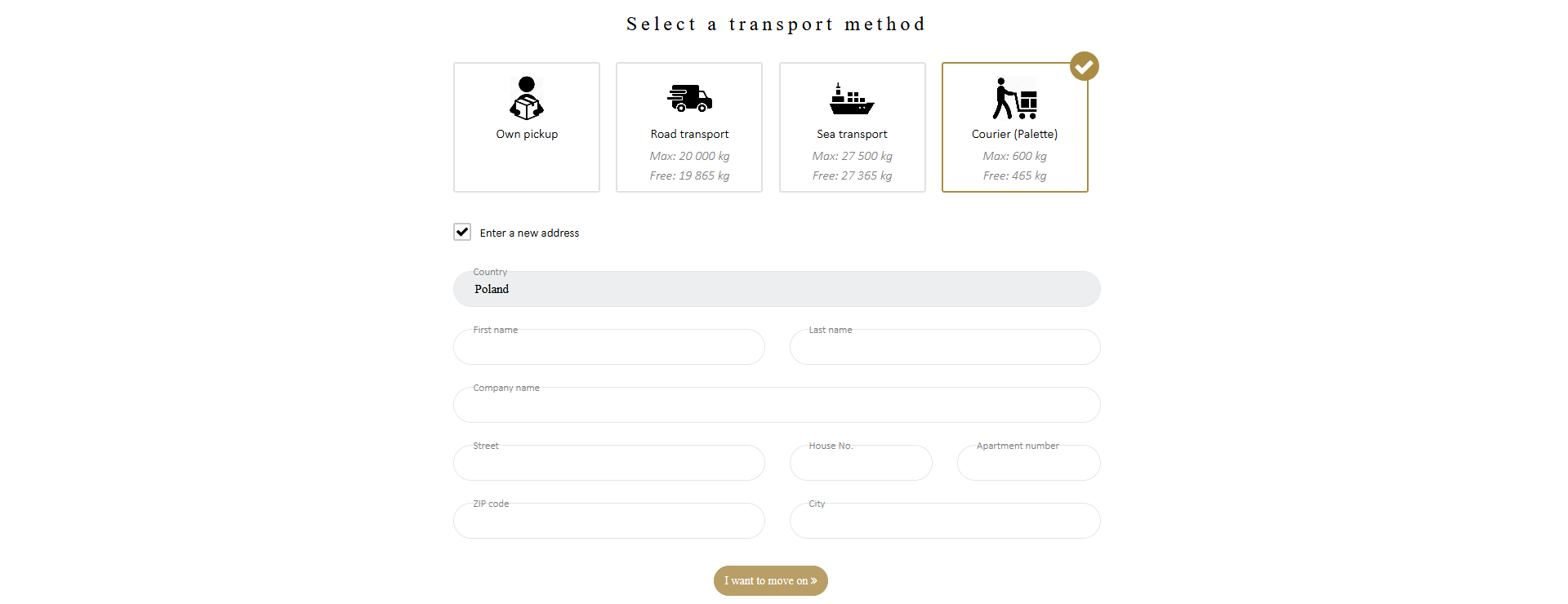Click the Company name text field
This screenshot has height=604, width=1568.
[777, 406]
